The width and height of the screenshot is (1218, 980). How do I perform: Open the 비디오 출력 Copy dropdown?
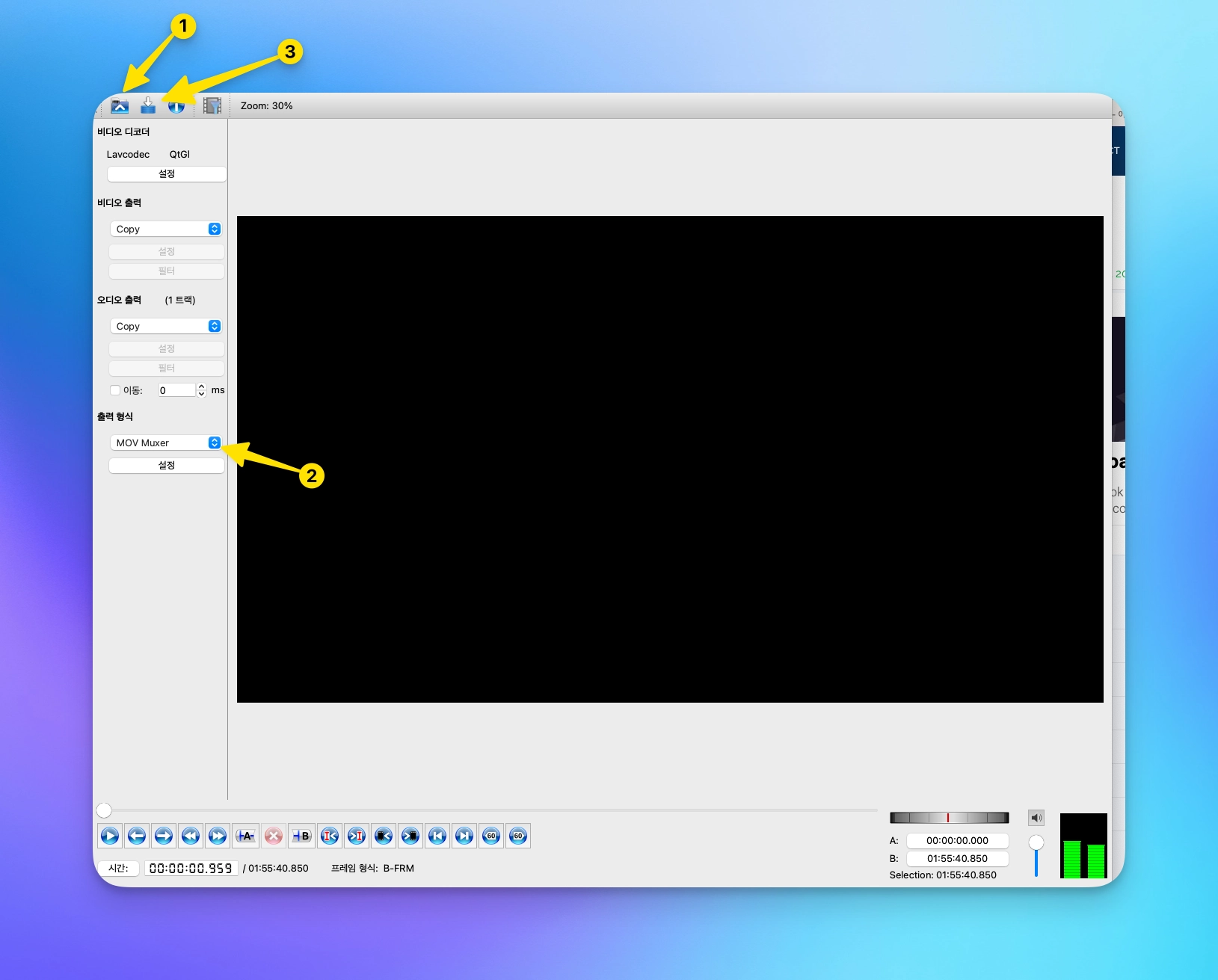(166, 229)
